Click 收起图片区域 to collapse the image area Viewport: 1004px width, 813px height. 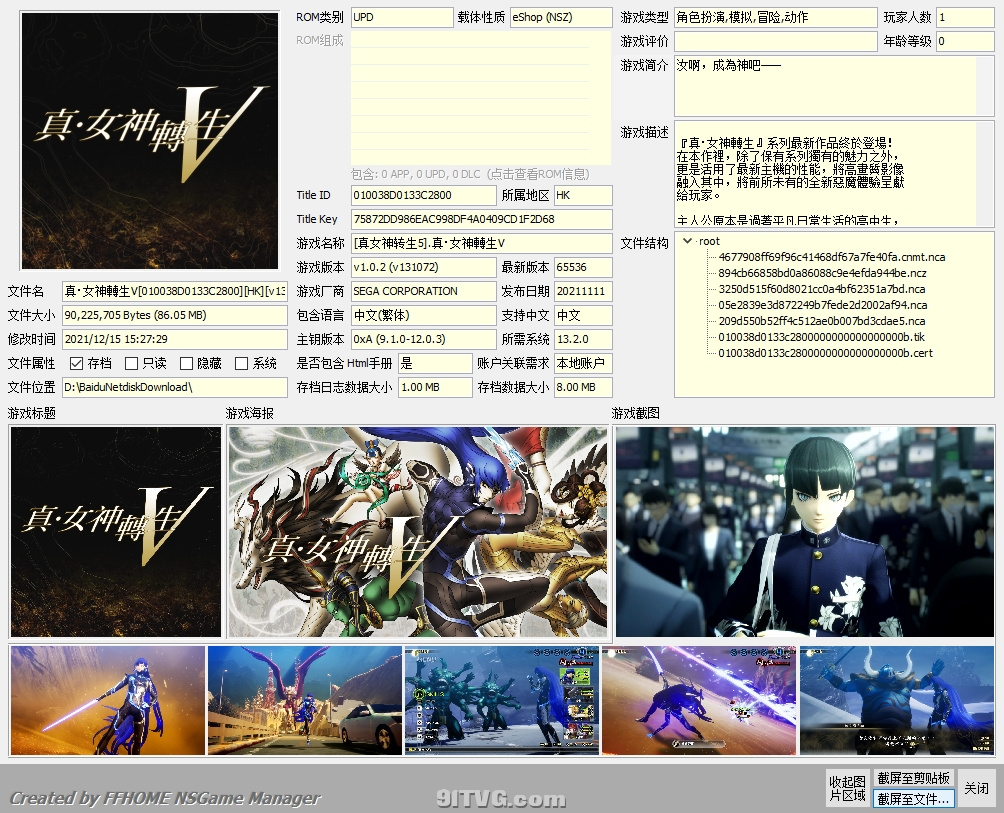click(x=846, y=787)
